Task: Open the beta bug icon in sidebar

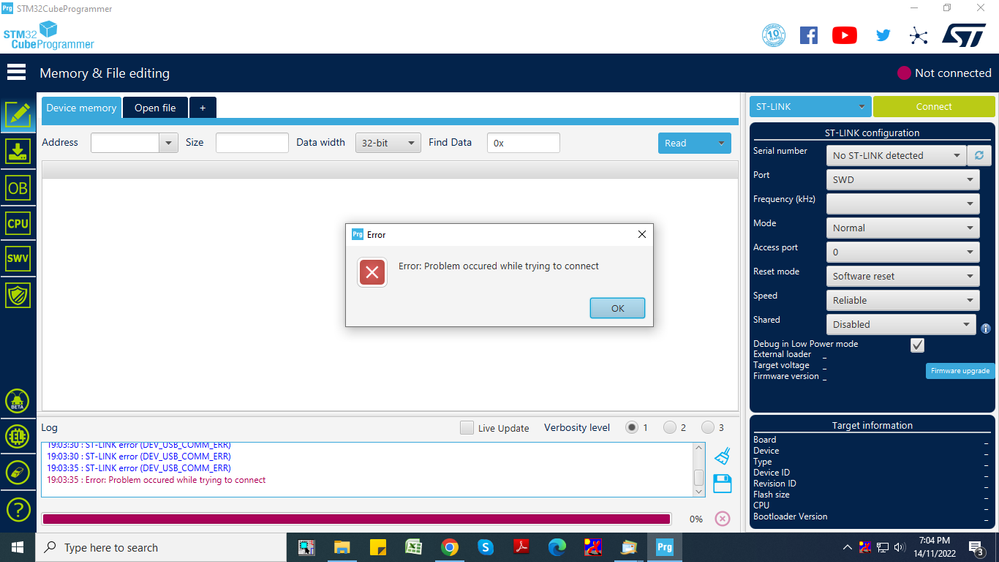Action: click(x=17, y=401)
